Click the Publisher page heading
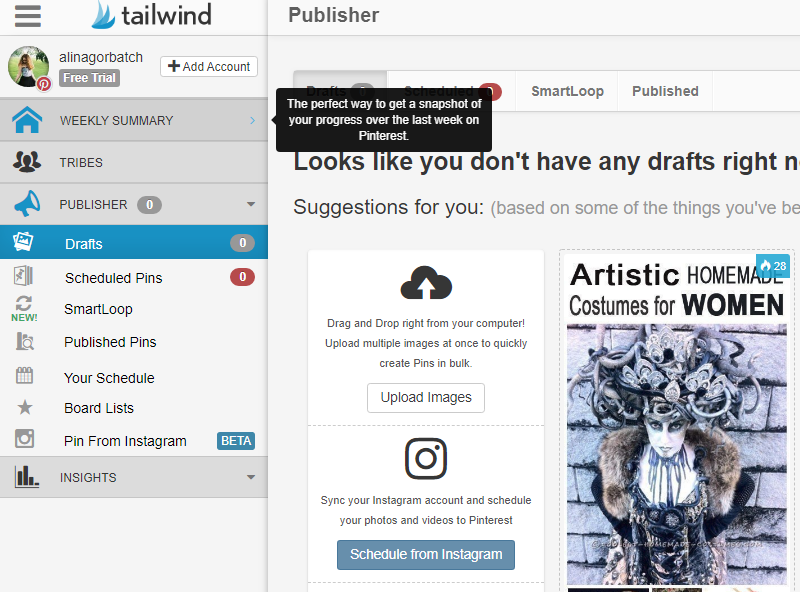800x592 pixels. pos(334,15)
